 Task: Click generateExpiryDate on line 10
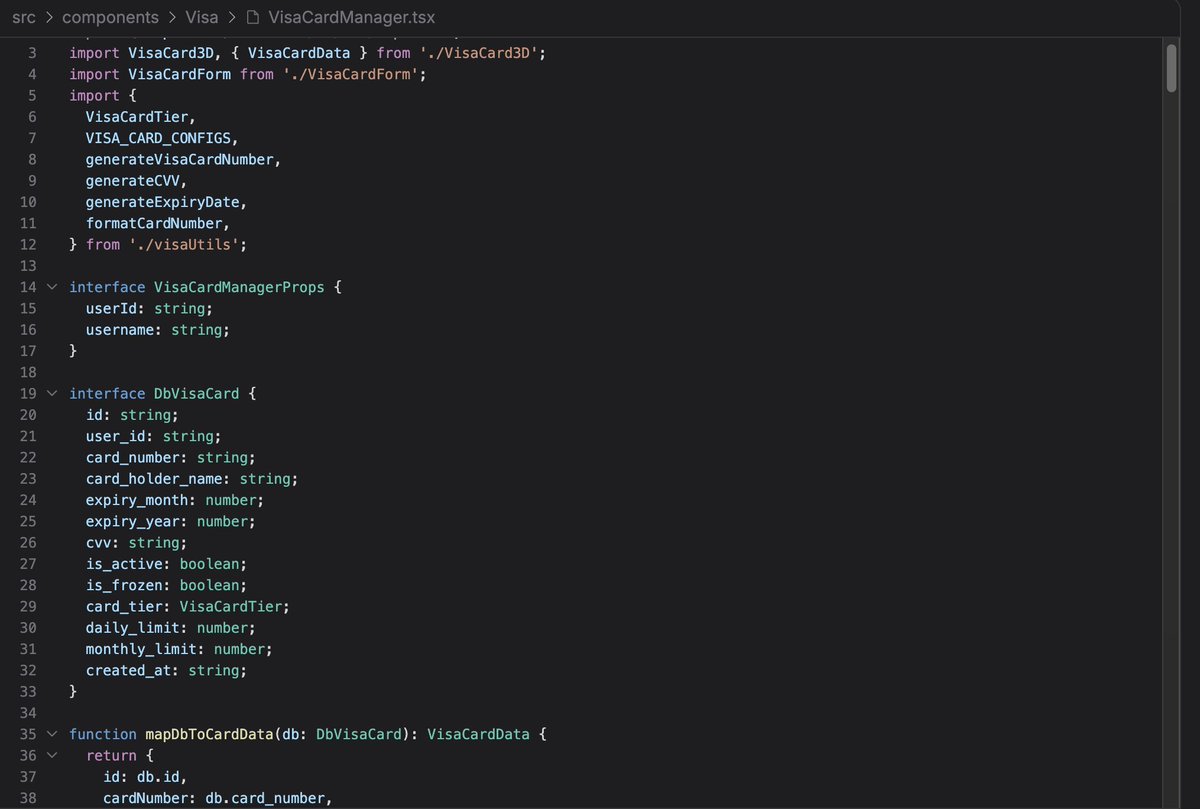(162, 202)
